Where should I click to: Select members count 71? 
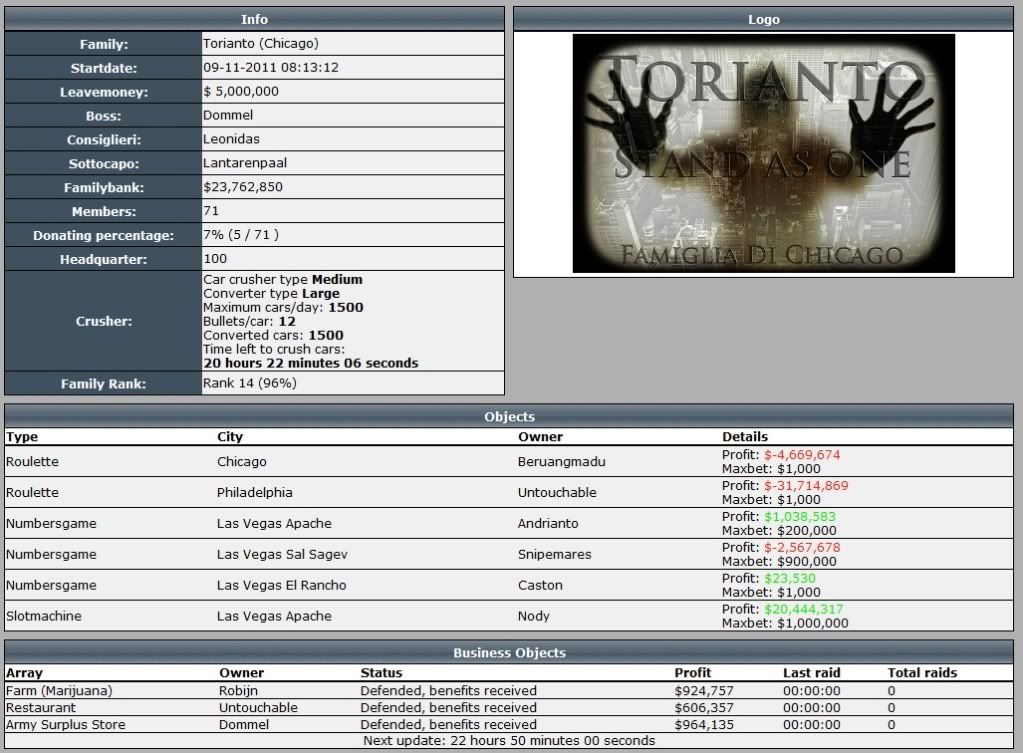pyautogui.click(x=211, y=211)
